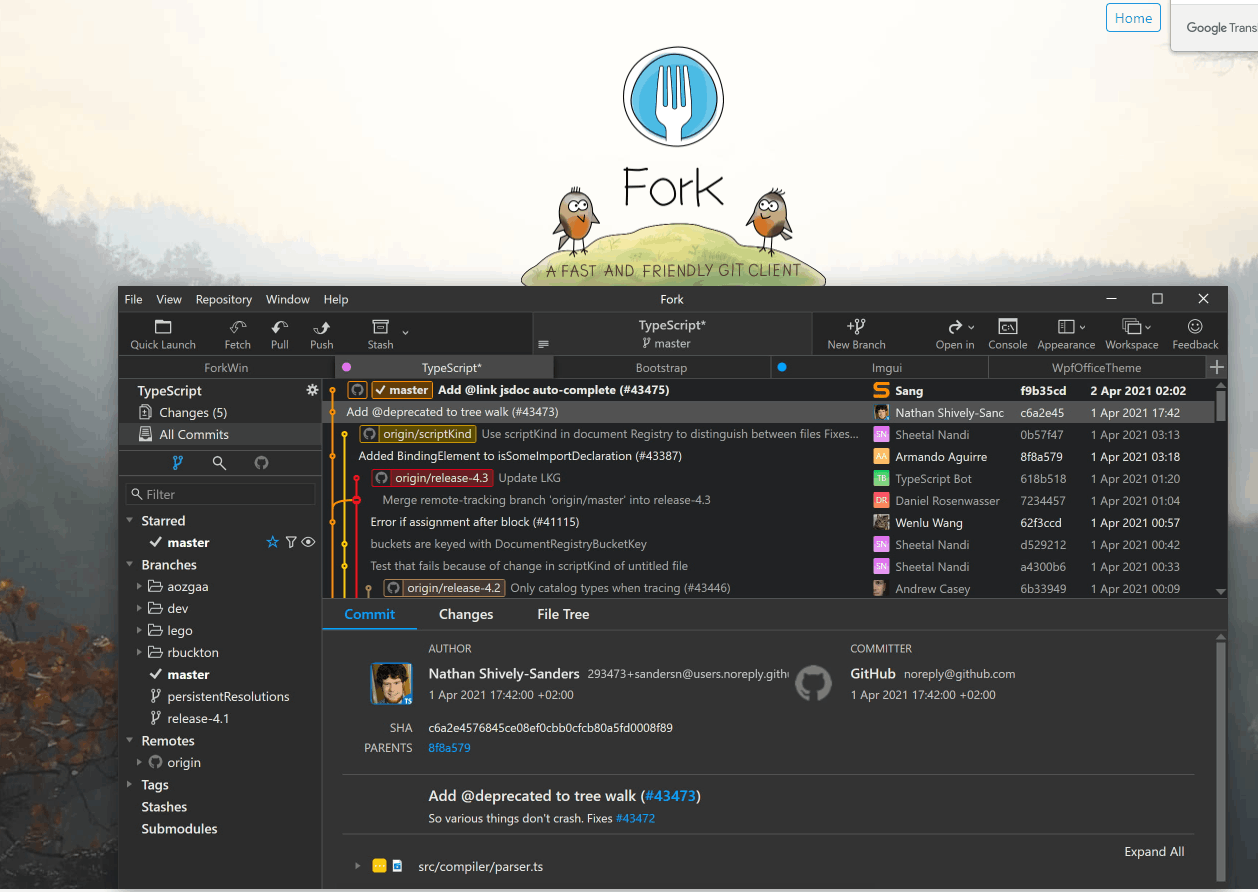Click Nathan Shively-Sanders author avatar in details
The height and width of the screenshot is (892, 1258).
point(392,684)
